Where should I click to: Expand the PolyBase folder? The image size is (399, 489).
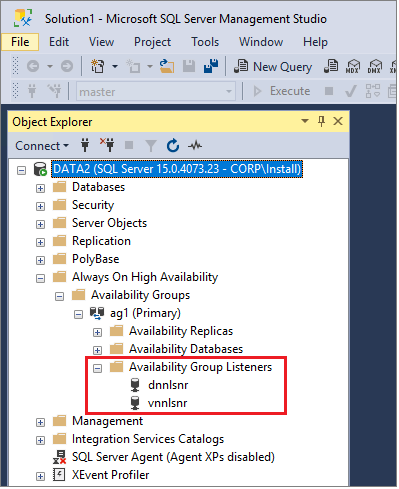(x=40, y=261)
